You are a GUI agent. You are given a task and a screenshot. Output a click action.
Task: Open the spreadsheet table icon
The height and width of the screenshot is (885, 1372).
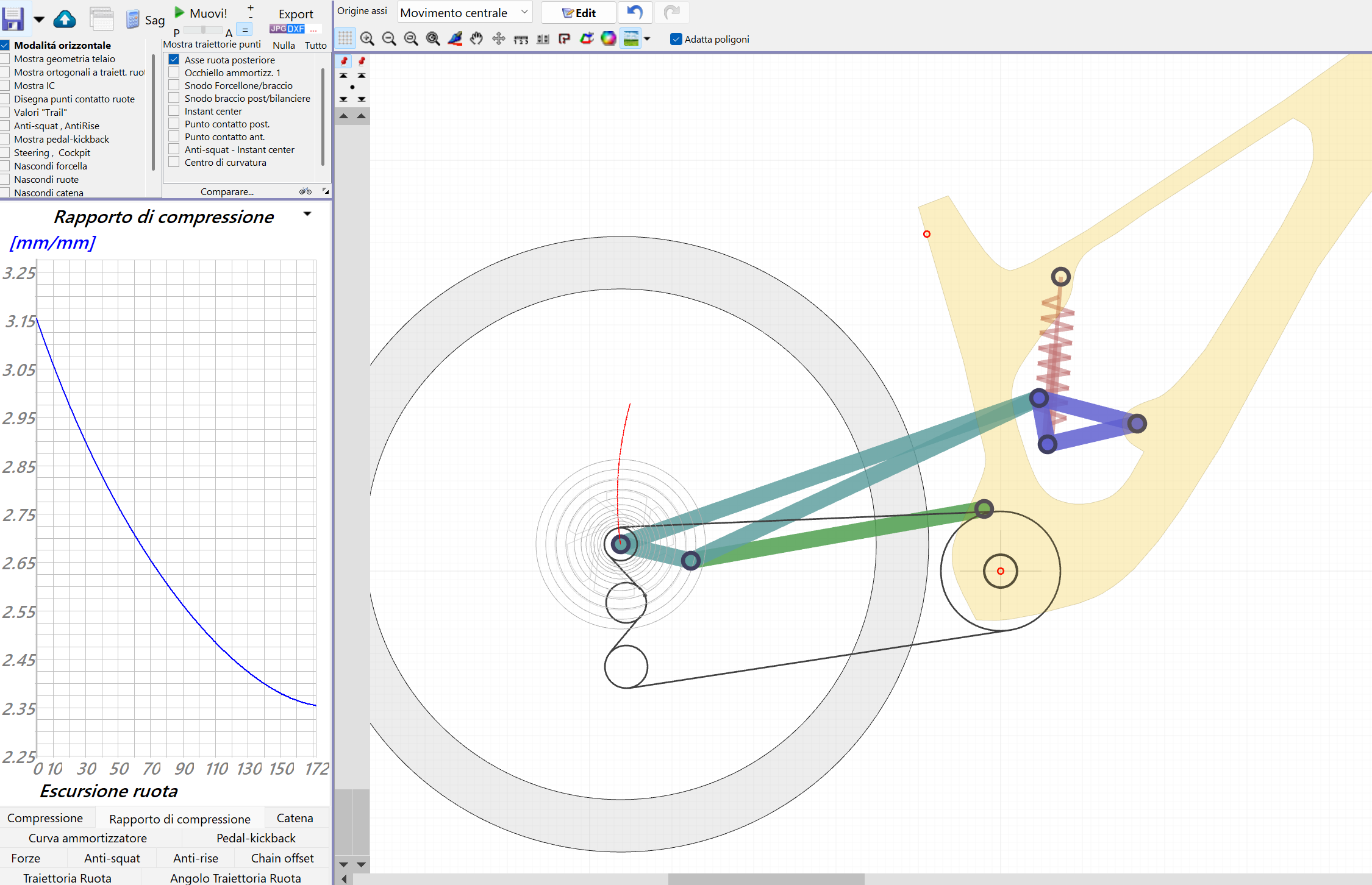pyautogui.click(x=101, y=19)
